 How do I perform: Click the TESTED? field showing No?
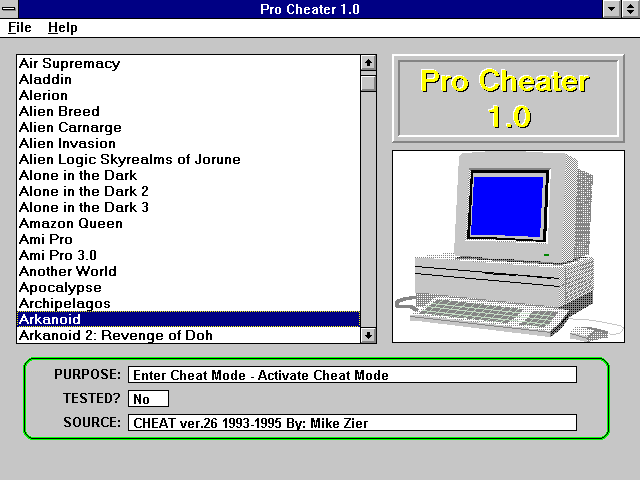pyautogui.click(x=148, y=399)
